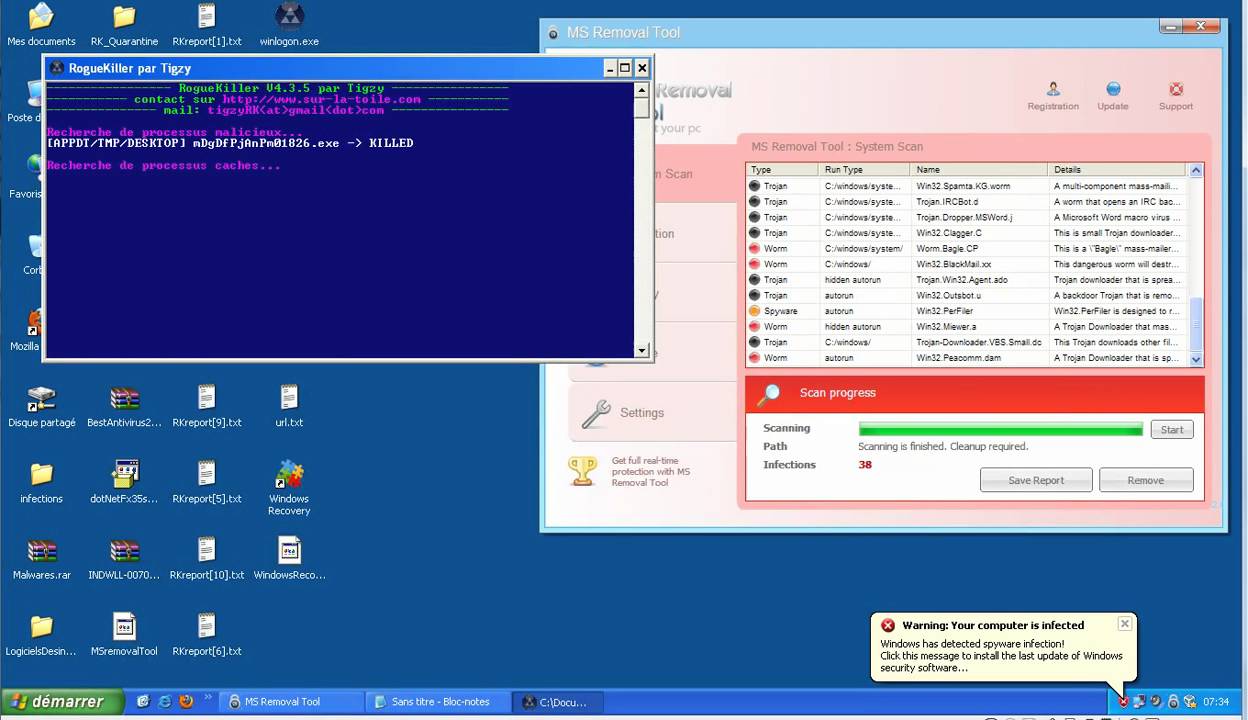Expand hidden quick launch items chevron
This screenshot has width=1248, height=720.
209,699
